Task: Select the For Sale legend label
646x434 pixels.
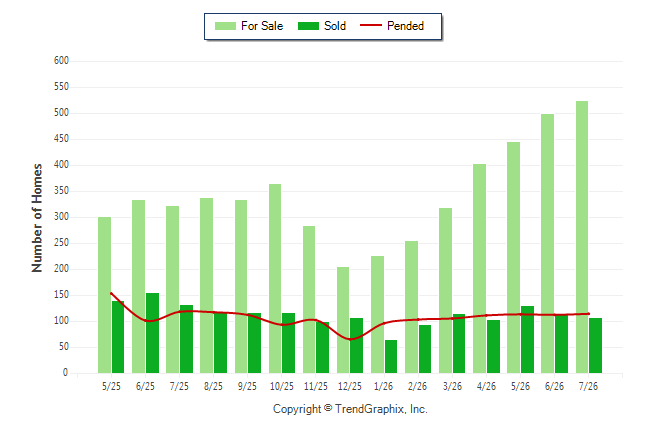Action: point(262,26)
